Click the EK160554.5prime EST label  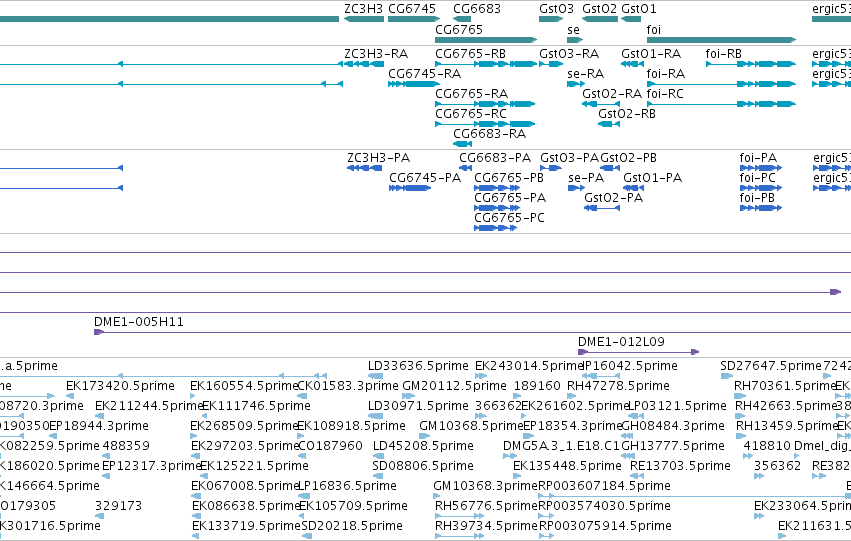(244, 386)
